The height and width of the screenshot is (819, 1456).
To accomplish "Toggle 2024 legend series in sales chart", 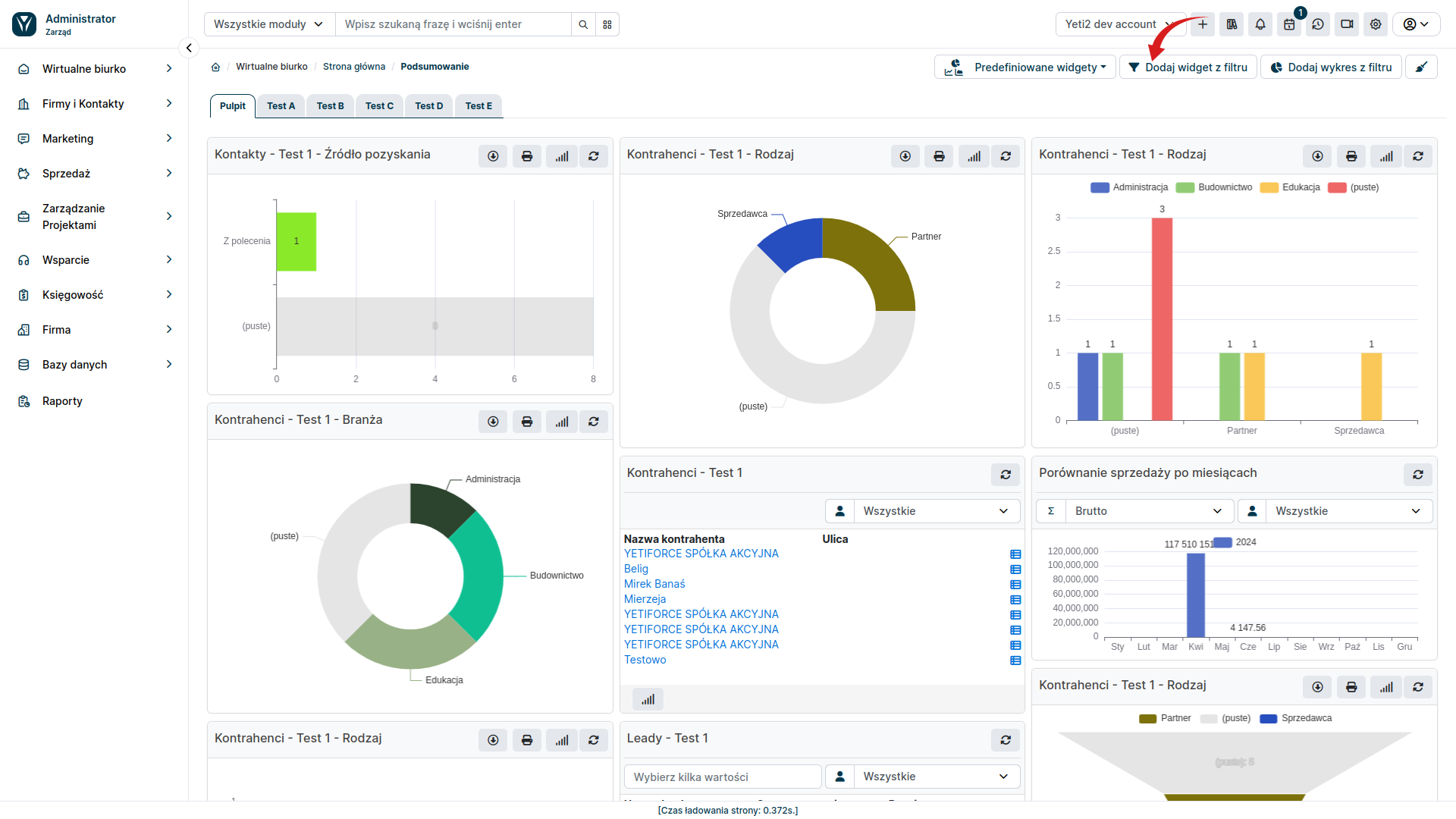I will pyautogui.click(x=1235, y=542).
